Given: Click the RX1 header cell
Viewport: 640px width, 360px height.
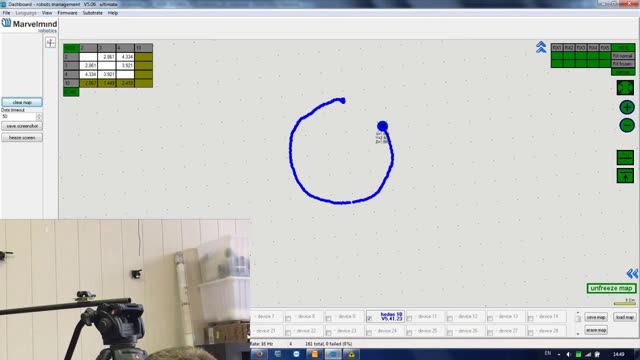Looking at the screenshot, I should [557, 48].
